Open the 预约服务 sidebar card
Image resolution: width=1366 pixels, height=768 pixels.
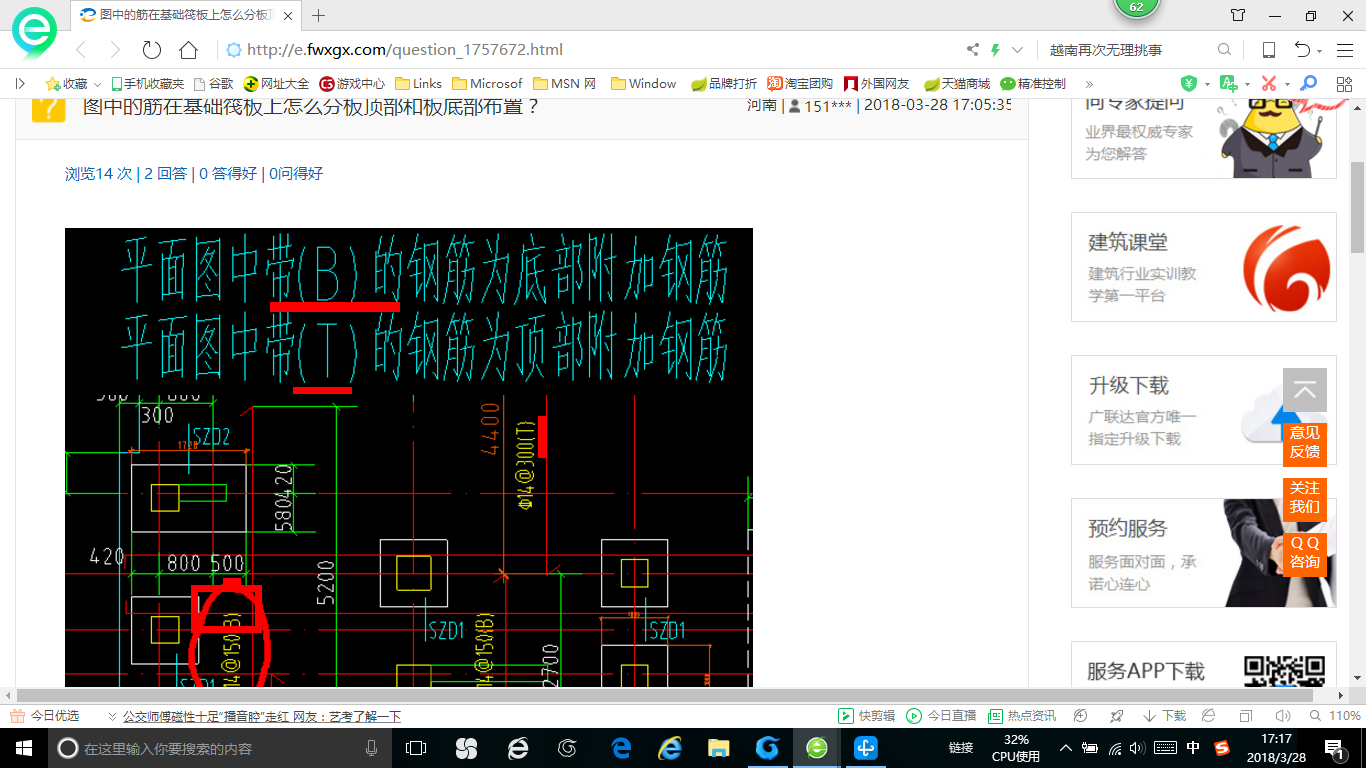tap(1204, 553)
